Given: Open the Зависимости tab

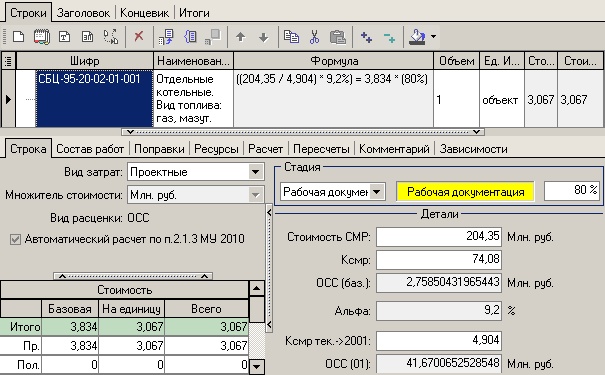Looking at the screenshot, I should click(x=473, y=149).
